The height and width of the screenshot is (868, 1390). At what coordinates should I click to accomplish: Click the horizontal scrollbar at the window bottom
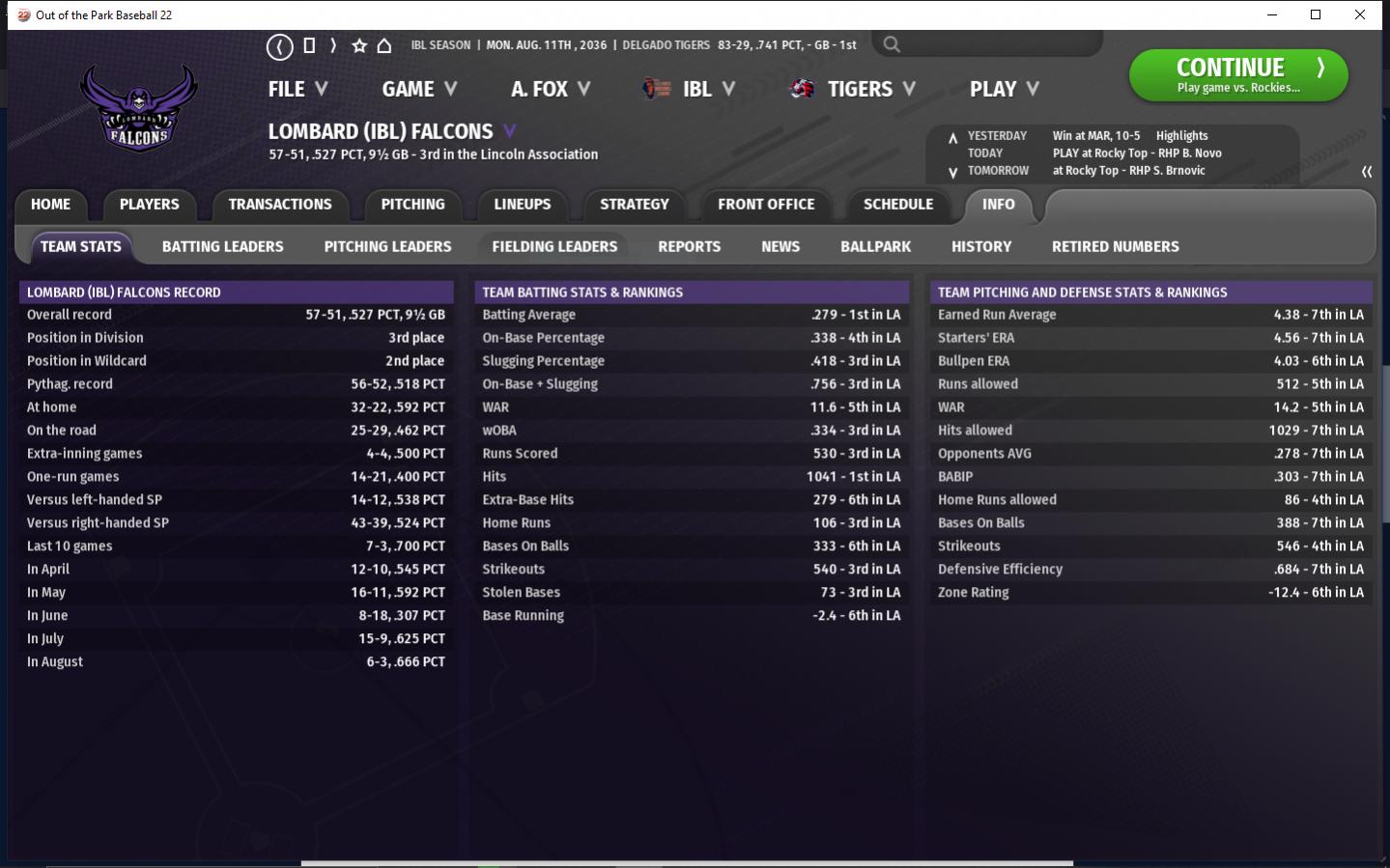coord(688,863)
